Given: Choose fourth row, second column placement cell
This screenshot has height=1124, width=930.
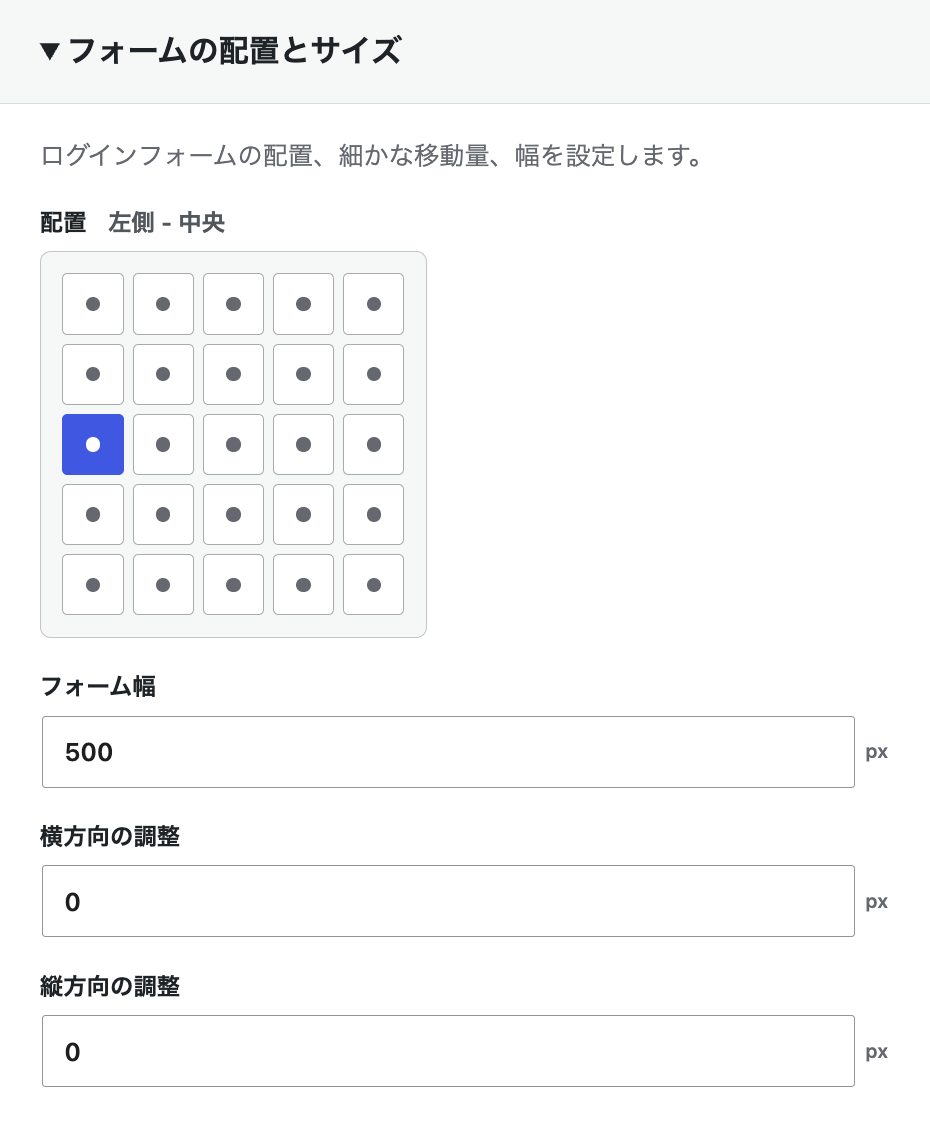Looking at the screenshot, I should coord(163,515).
